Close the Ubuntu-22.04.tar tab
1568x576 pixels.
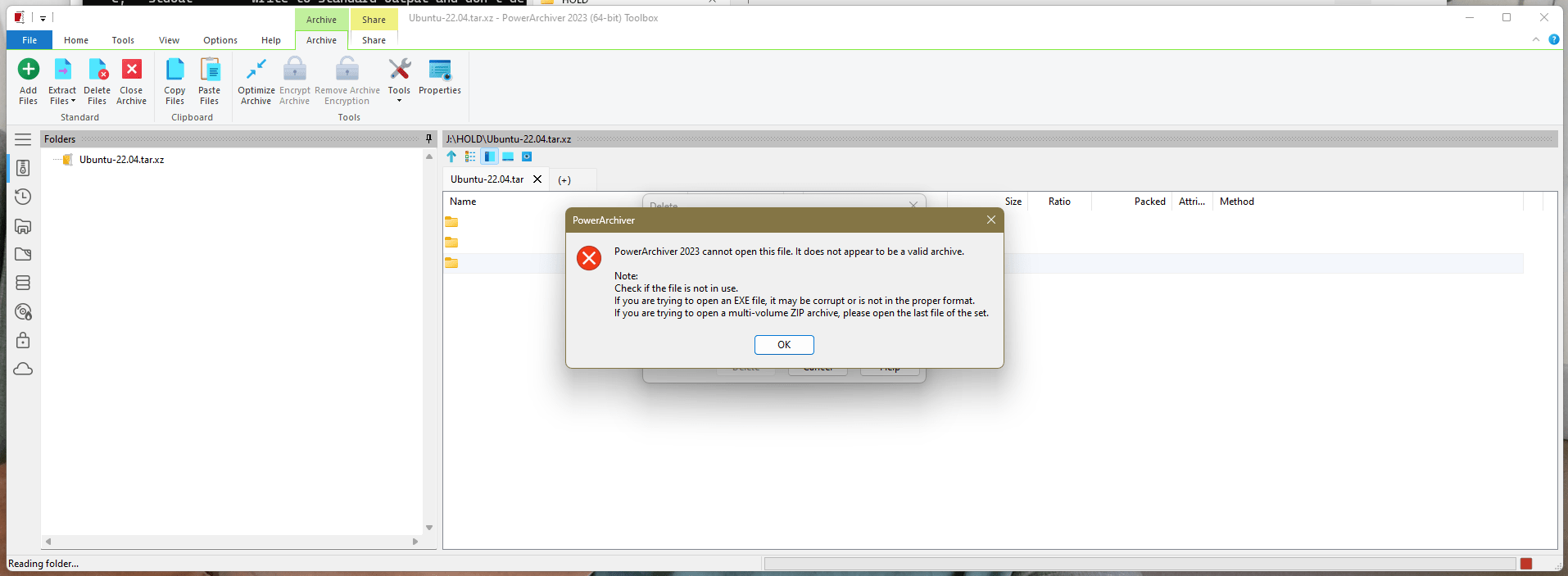[x=537, y=179]
